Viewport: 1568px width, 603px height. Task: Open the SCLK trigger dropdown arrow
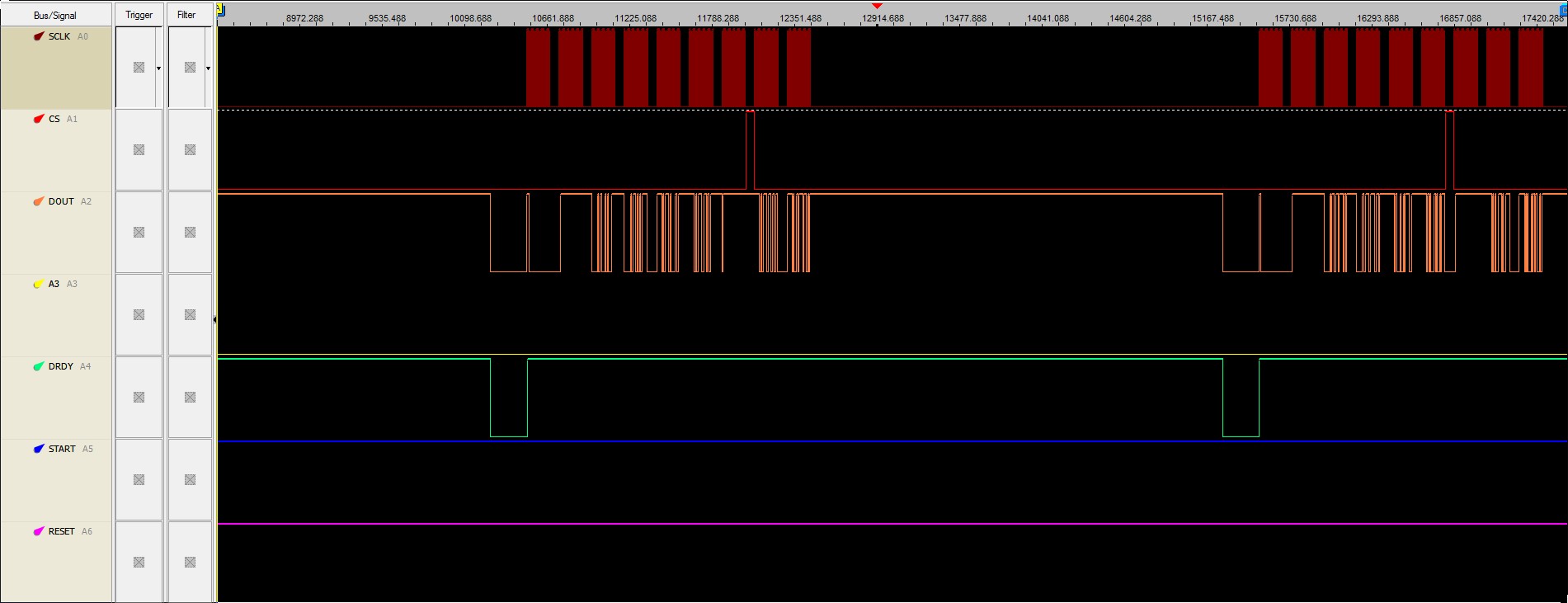[x=158, y=68]
